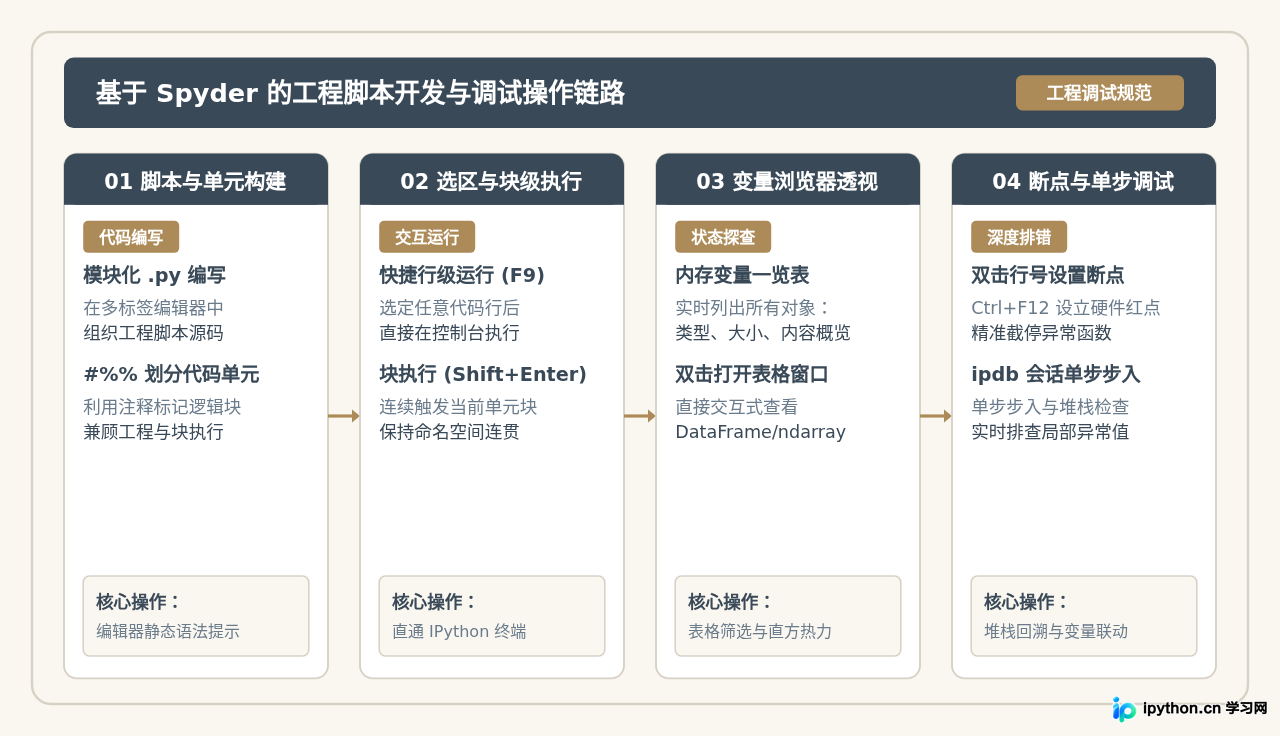Click the line 连续触发当前单元块
Screen dimensions: 1280x736
click(x=458, y=407)
